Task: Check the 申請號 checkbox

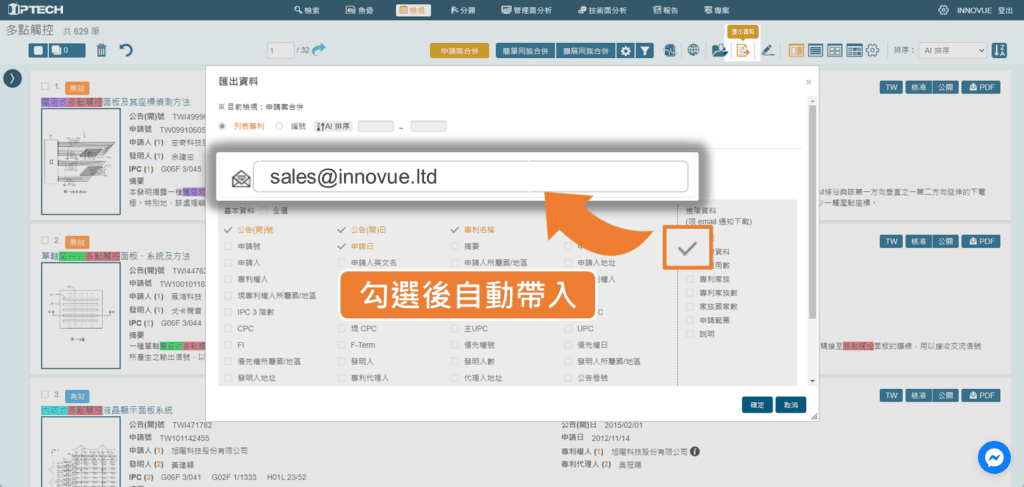Action: point(230,246)
